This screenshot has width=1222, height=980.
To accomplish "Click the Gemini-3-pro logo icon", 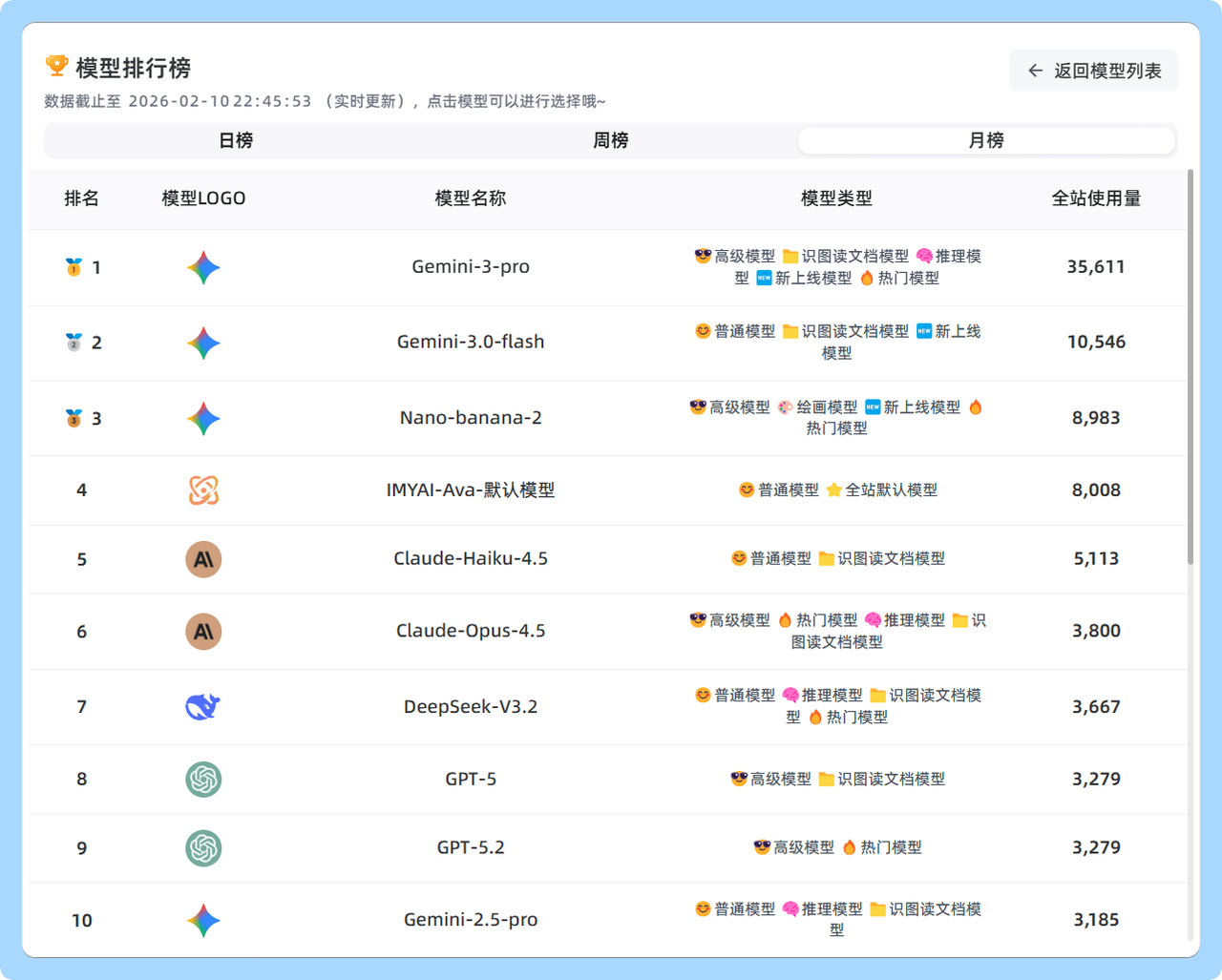I will pyautogui.click(x=203, y=268).
